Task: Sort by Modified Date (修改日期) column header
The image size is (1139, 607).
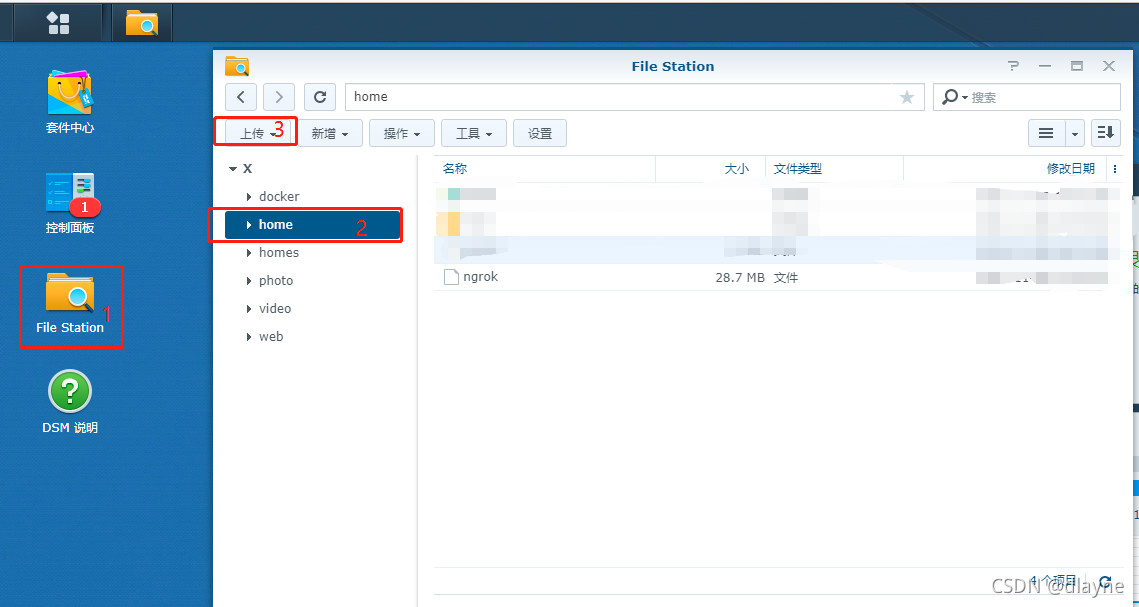Action: tap(1006, 168)
